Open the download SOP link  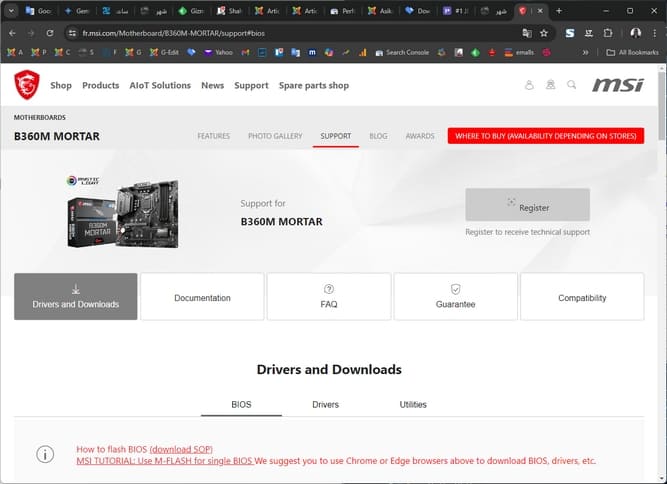pyautogui.click(x=181, y=449)
